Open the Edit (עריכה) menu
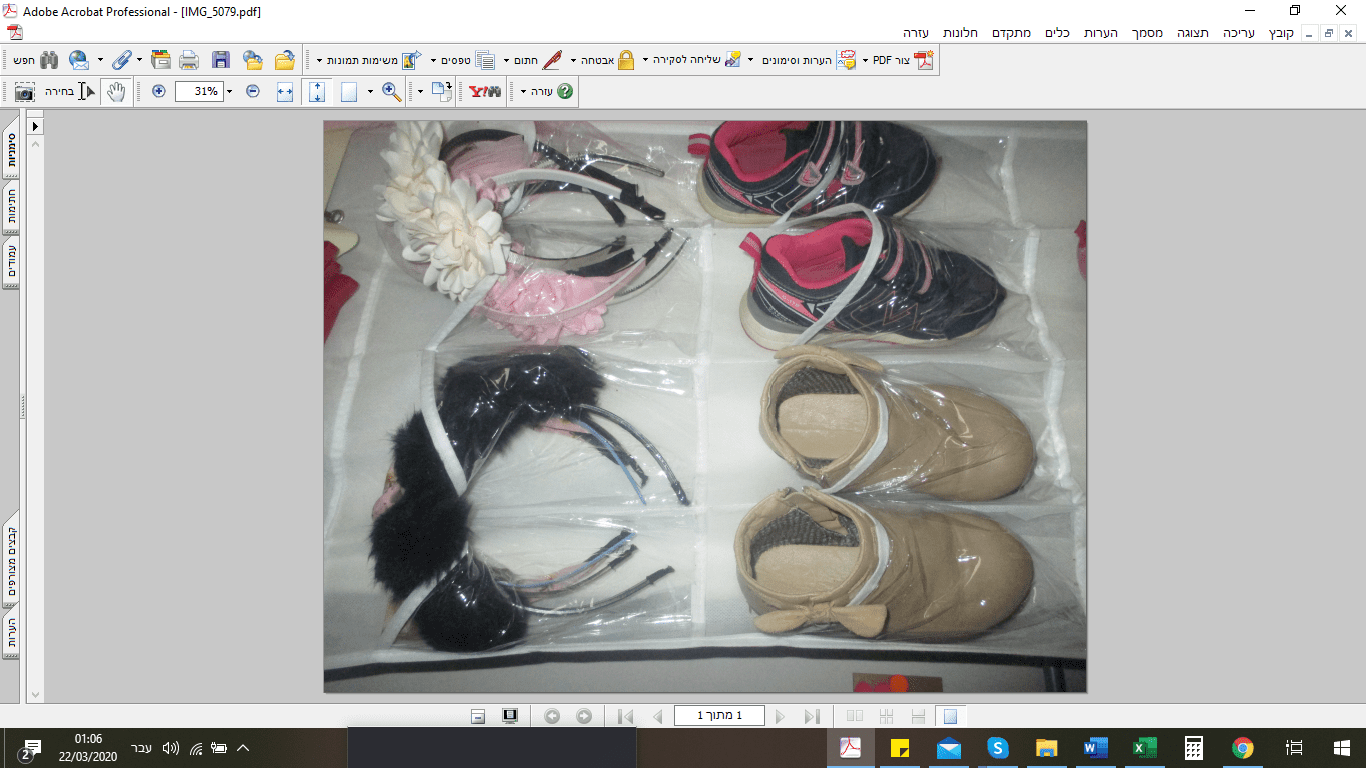 (x=1240, y=33)
